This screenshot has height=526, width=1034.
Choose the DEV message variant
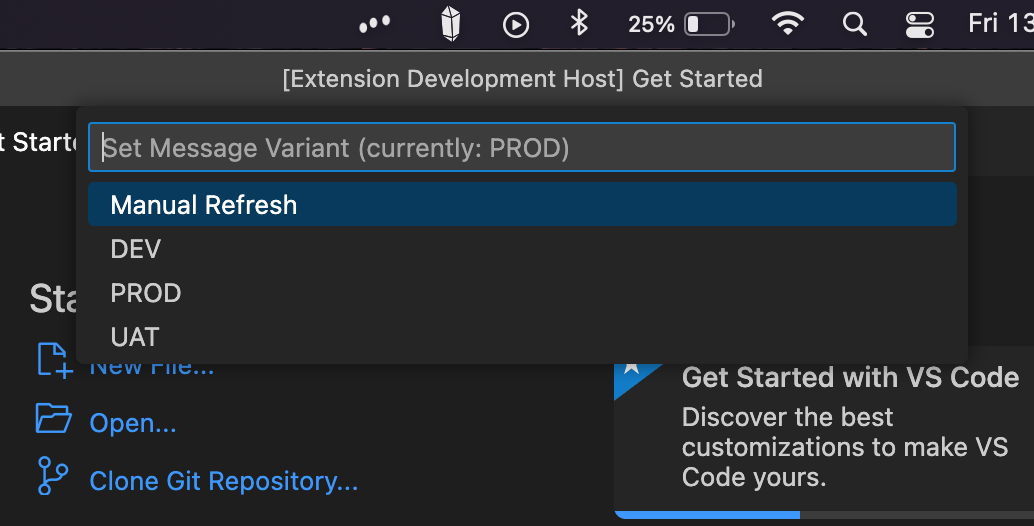tap(522, 248)
